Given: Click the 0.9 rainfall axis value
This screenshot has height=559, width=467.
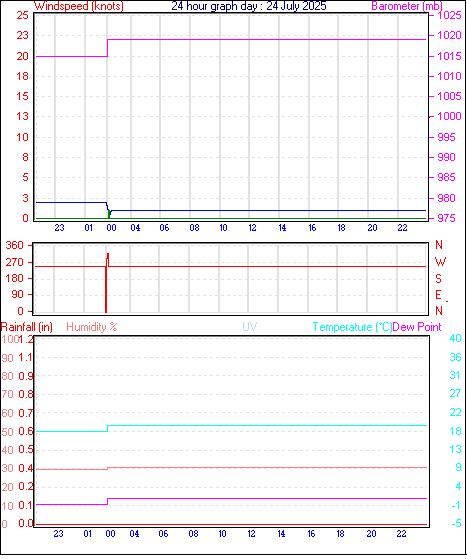Looking at the screenshot, I should click(25, 376).
